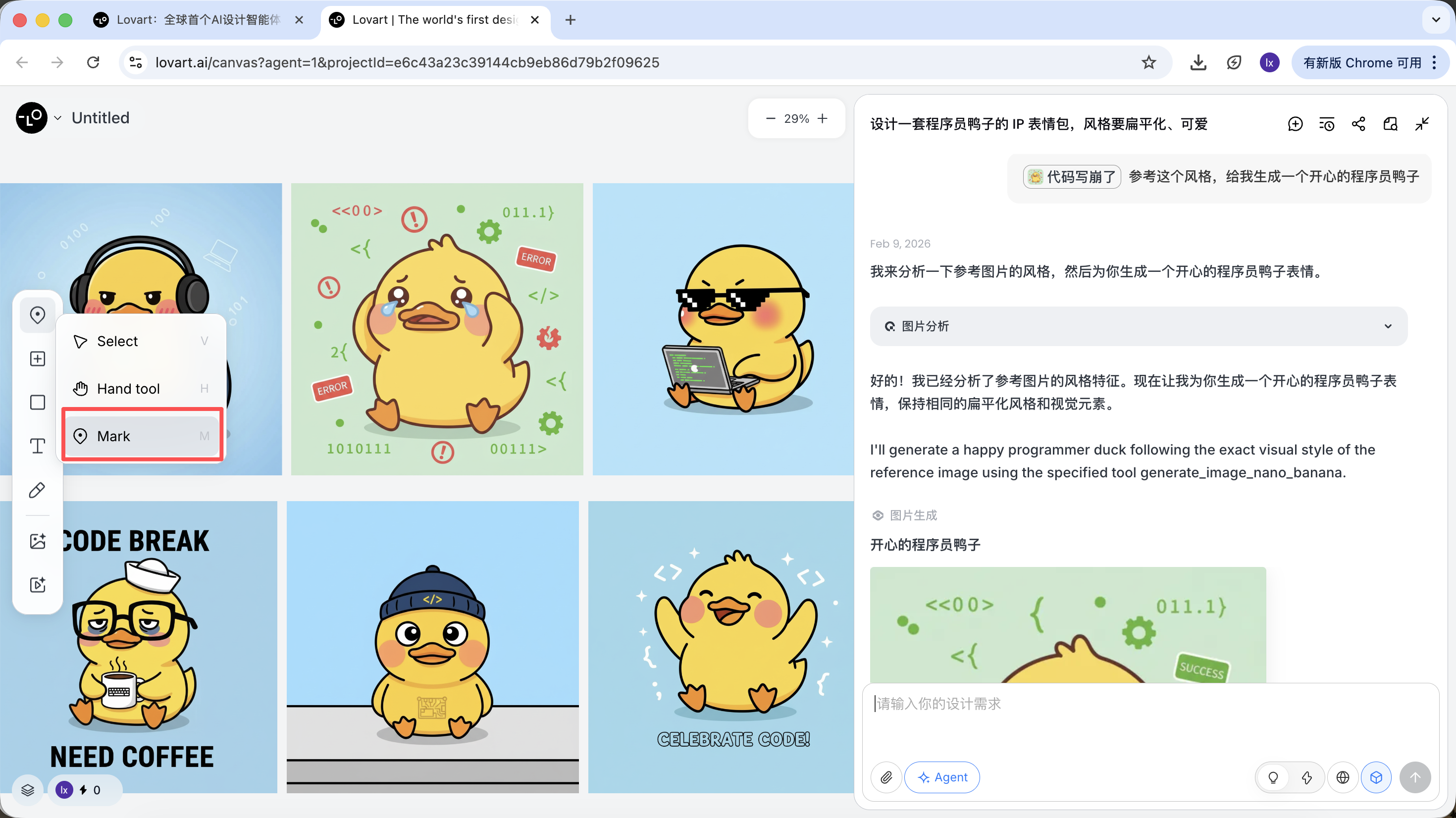
Task: Toggle the globe web search option
Action: point(1343,777)
